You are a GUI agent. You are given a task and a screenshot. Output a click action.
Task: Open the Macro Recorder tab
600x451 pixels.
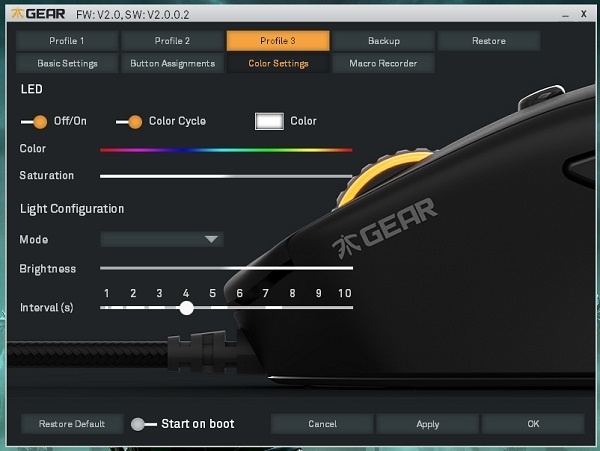click(383, 63)
